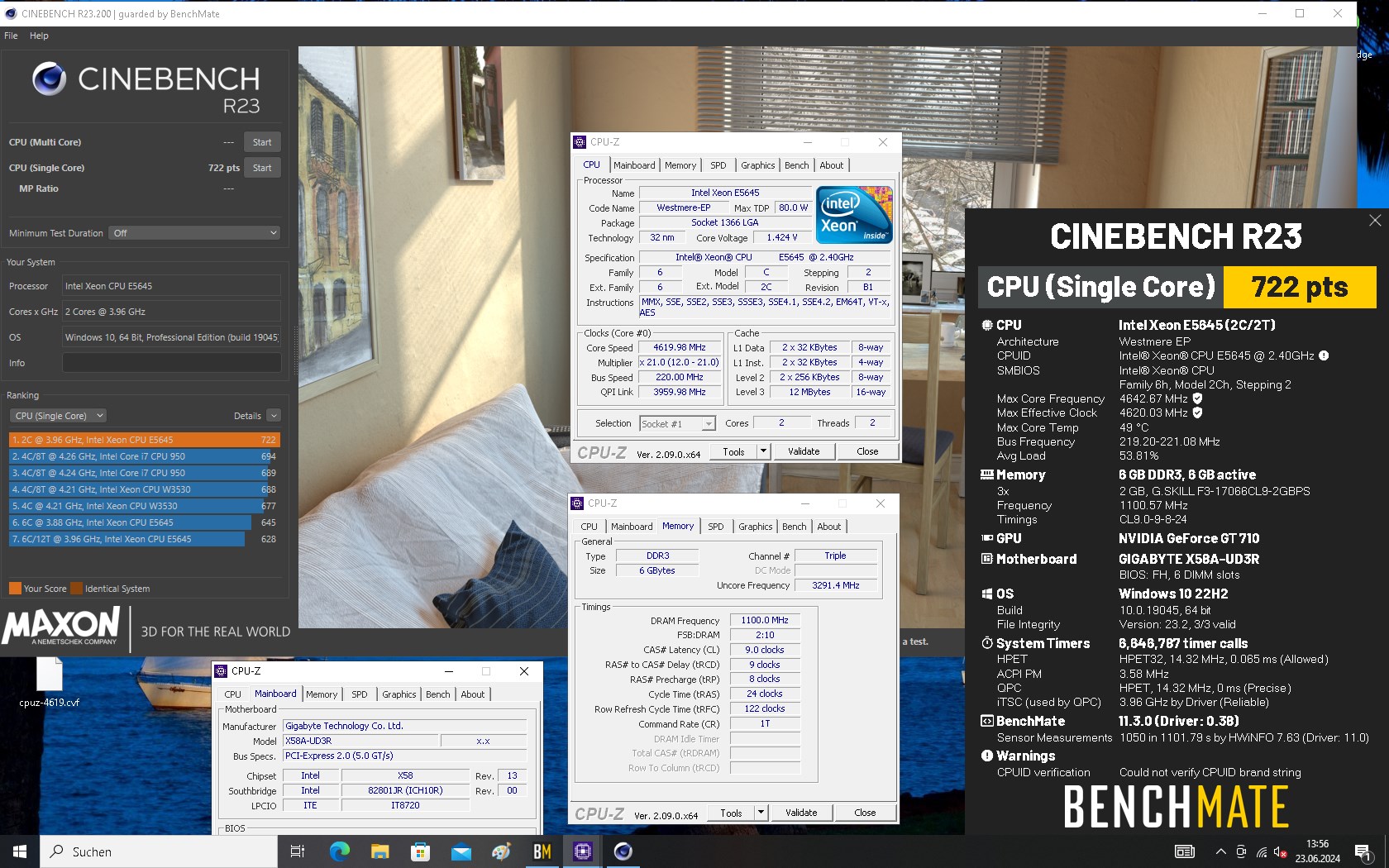Select ranking entry 6 6C E5645 645
Screen dimensions: 1389x868
(145, 522)
